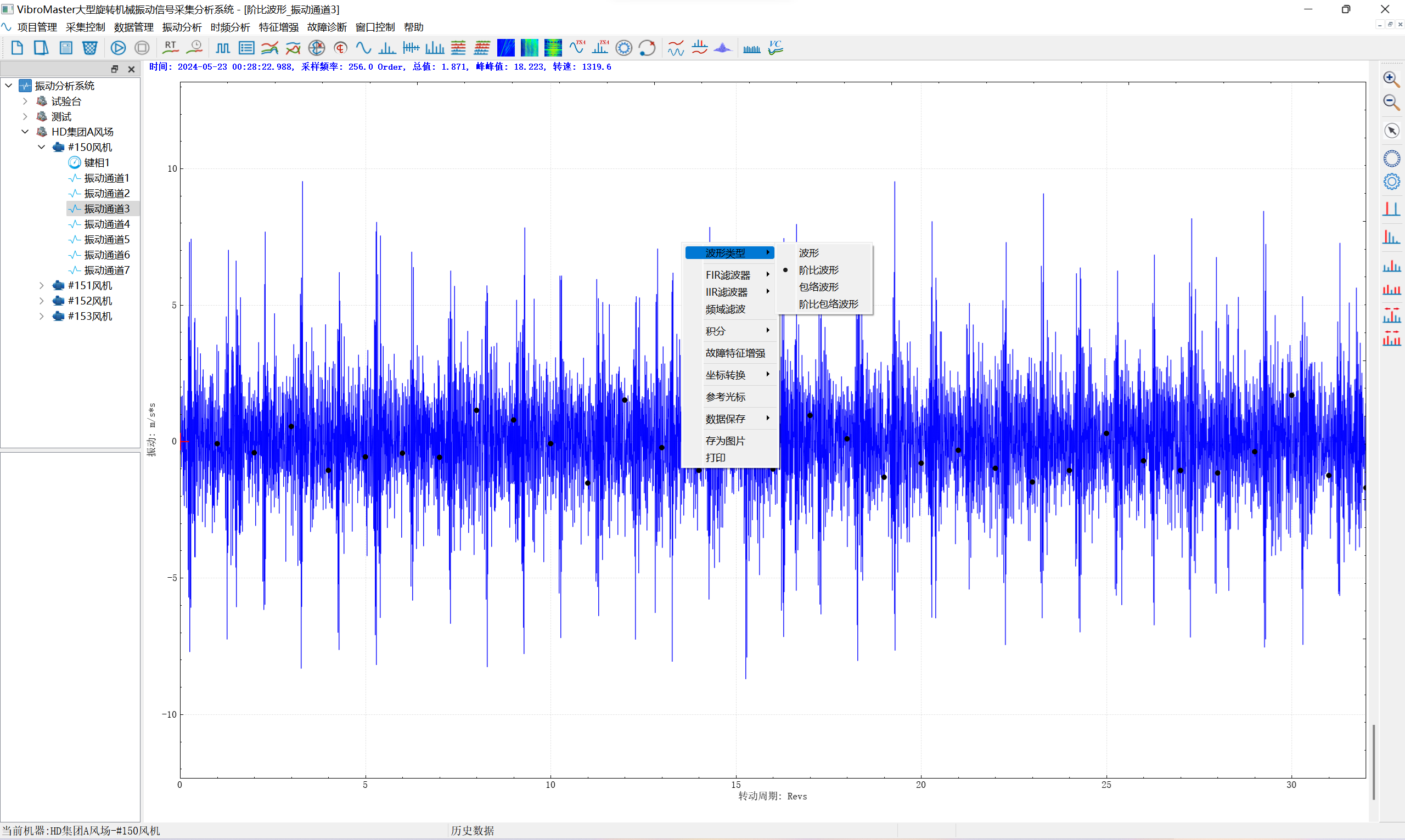Expand the 试验台 tree node
The width and height of the screenshot is (1405, 840).
[25, 102]
